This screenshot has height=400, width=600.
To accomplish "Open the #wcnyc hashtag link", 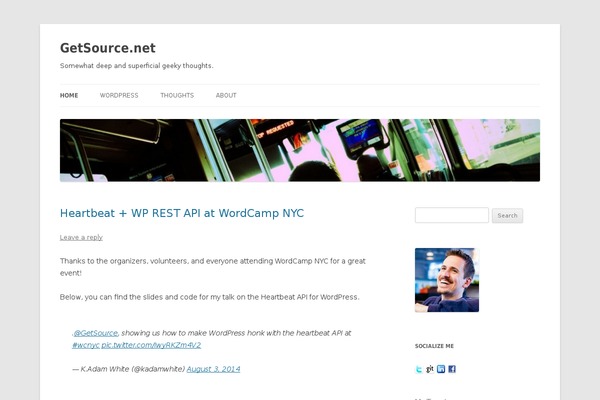I will (x=86, y=345).
